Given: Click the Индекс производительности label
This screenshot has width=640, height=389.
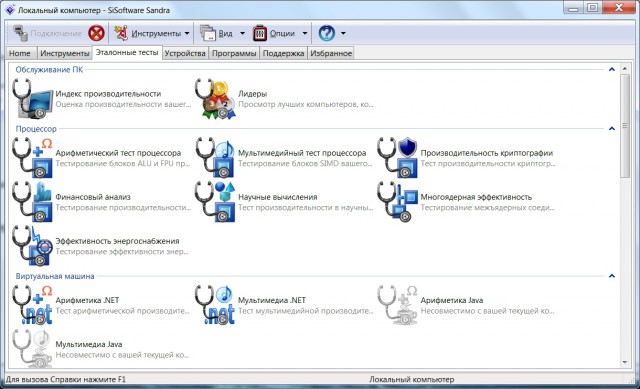Looking at the screenshot, I should click(108, 94).
